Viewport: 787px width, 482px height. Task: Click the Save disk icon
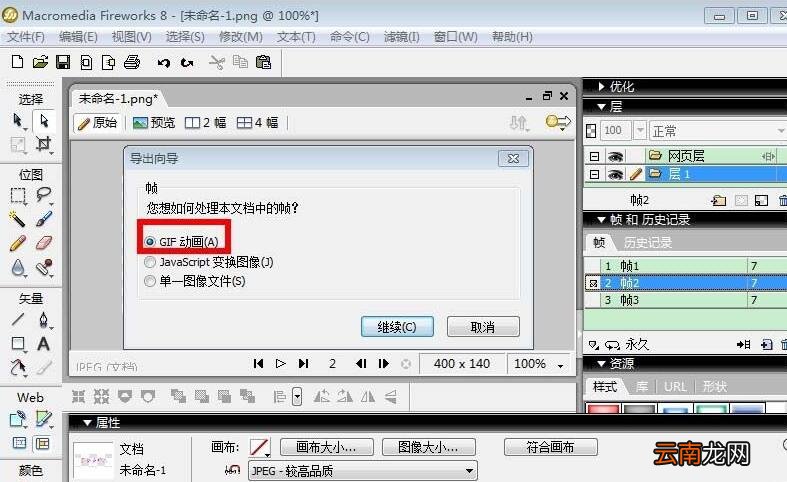(63, 62)
